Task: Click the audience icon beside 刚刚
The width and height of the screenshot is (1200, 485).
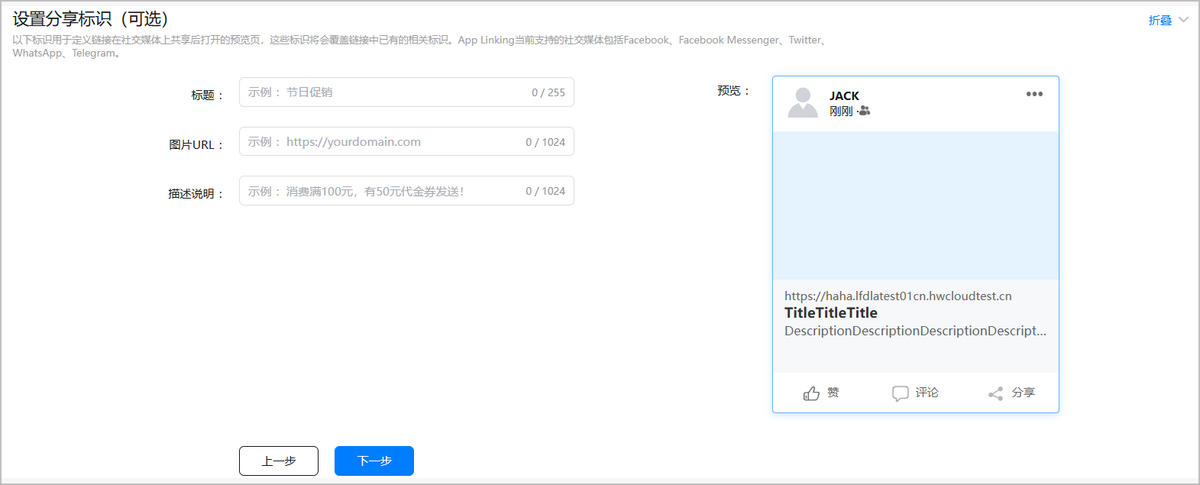Action: point(864,111)
